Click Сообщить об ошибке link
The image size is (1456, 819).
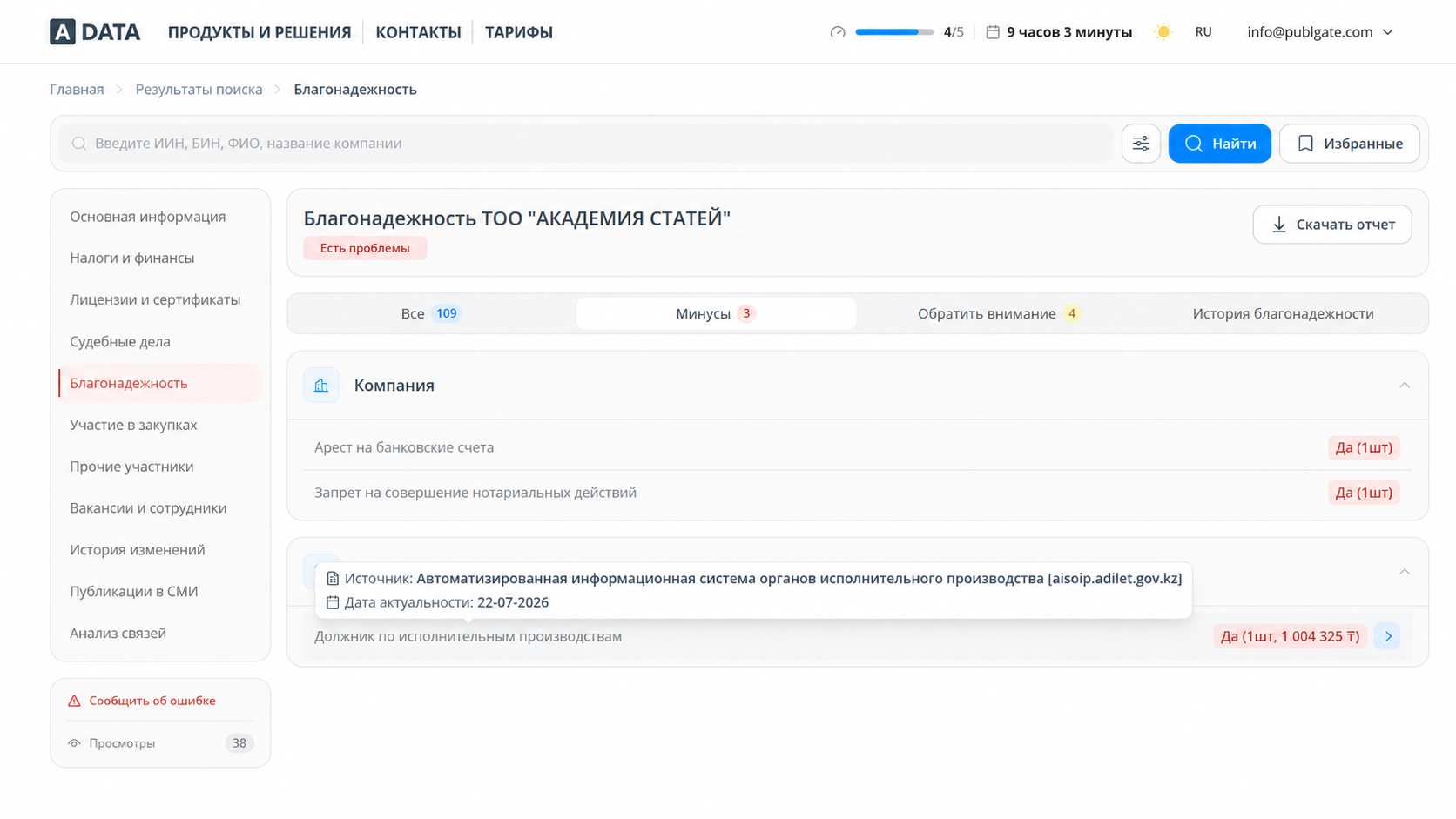coord(152,701)
